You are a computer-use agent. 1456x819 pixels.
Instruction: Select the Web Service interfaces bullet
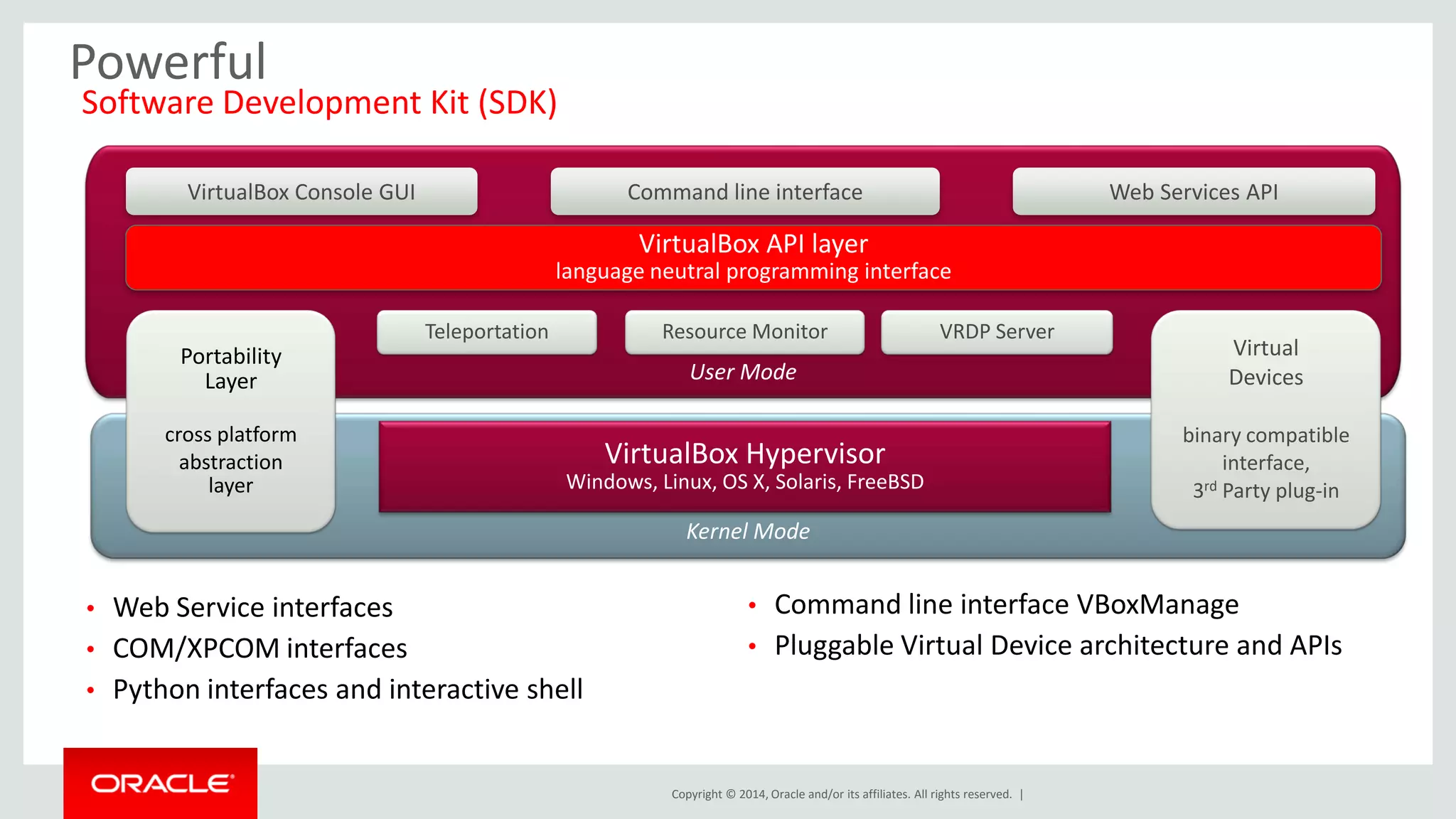pos(252,608)
